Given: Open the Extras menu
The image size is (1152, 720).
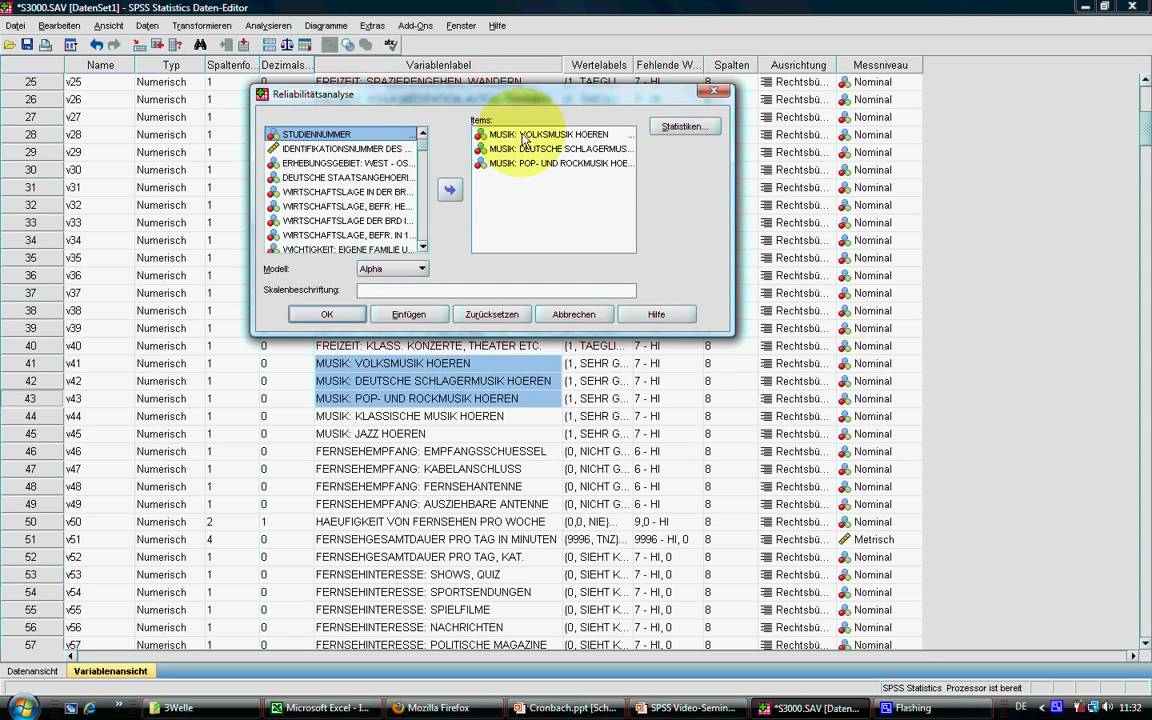Looking at the screenshot, I should point(372,26).
